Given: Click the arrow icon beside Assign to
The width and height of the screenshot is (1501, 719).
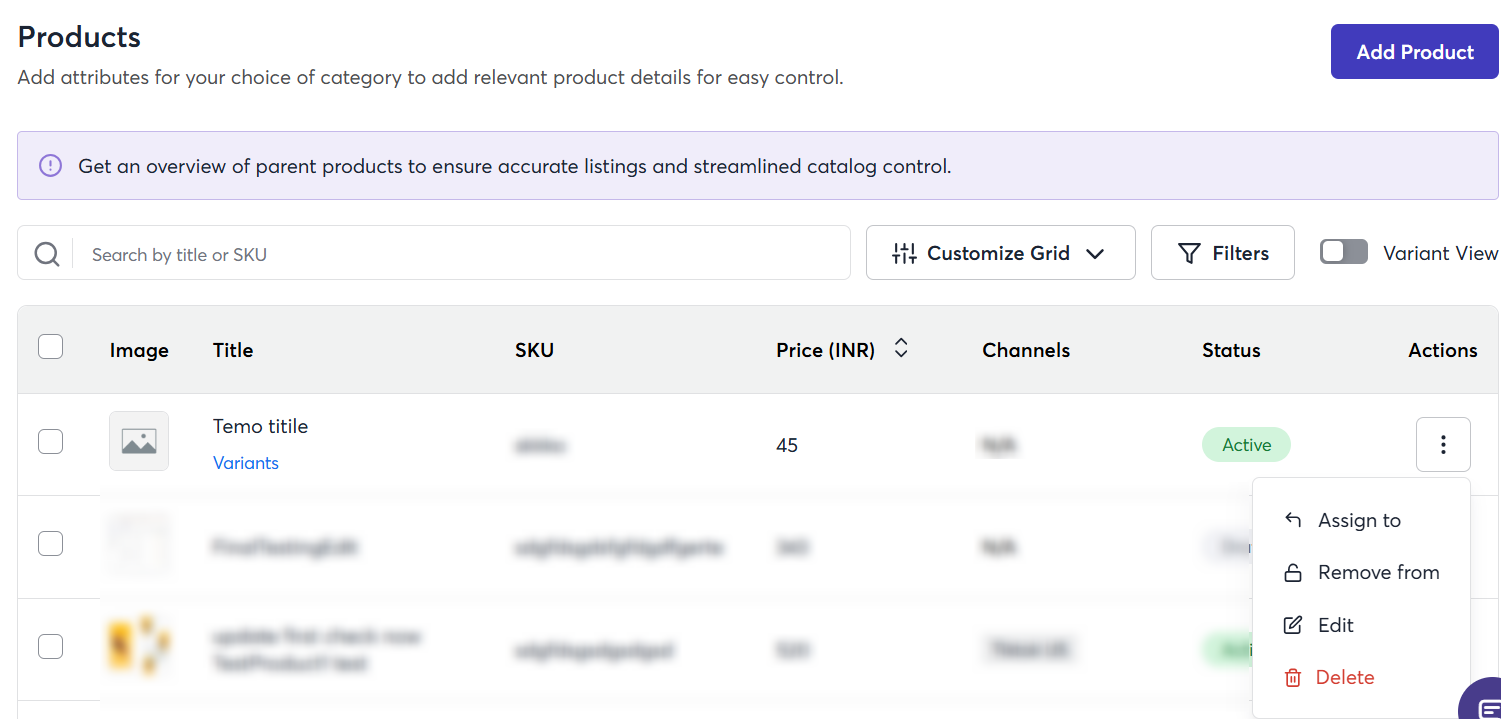Looking at the screenshot, I should [1292, 520].
